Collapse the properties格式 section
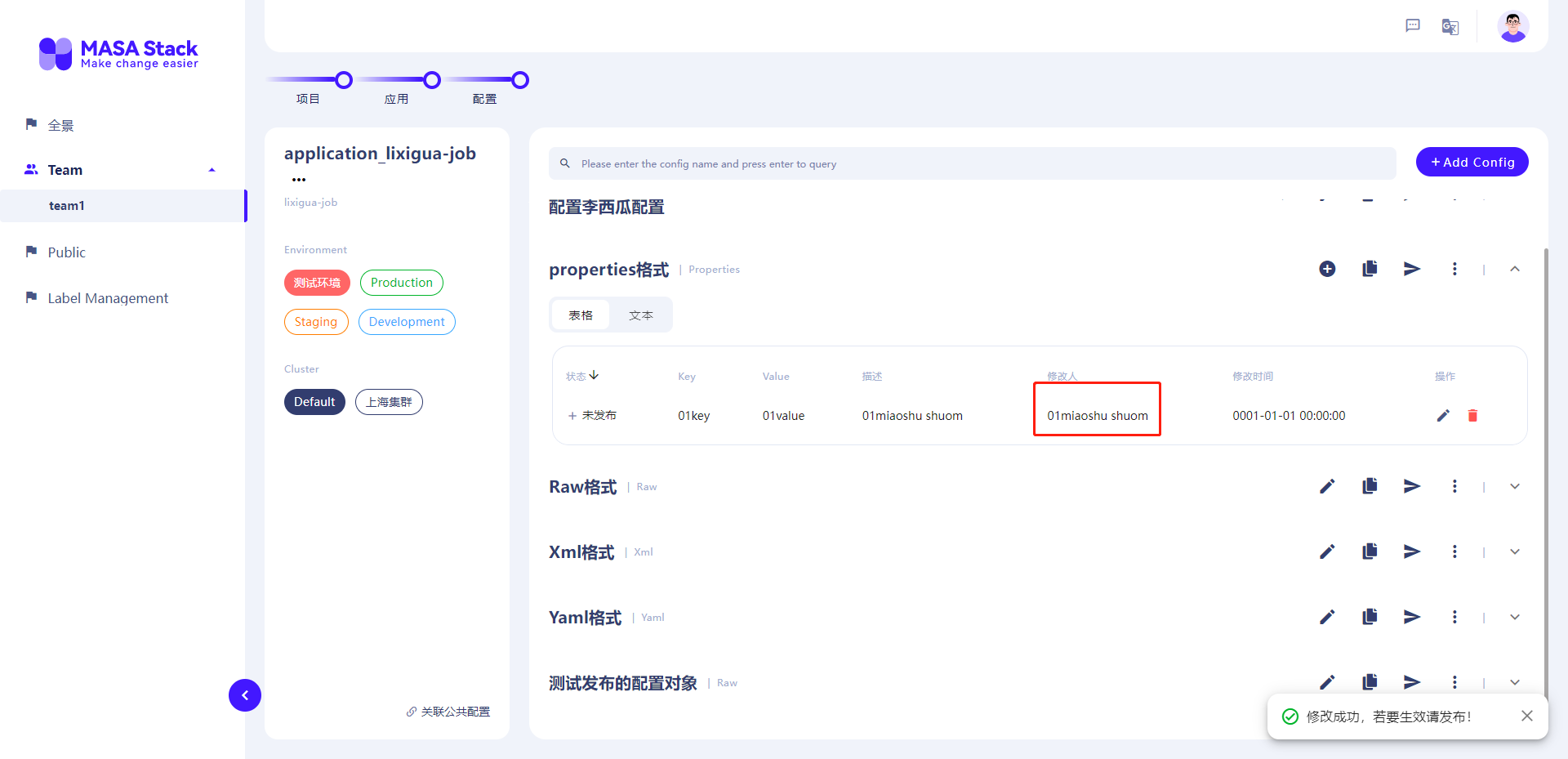 (1515, 268)
